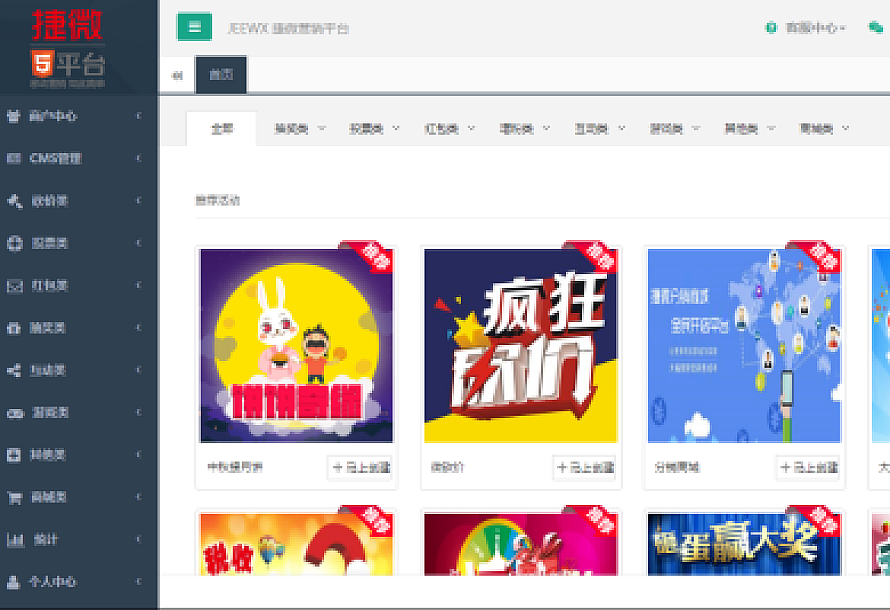Image resolution: width=890 pixels, height=610 pixels.
Task: Click the user icon for 个人中心
Action: (14, 582)
